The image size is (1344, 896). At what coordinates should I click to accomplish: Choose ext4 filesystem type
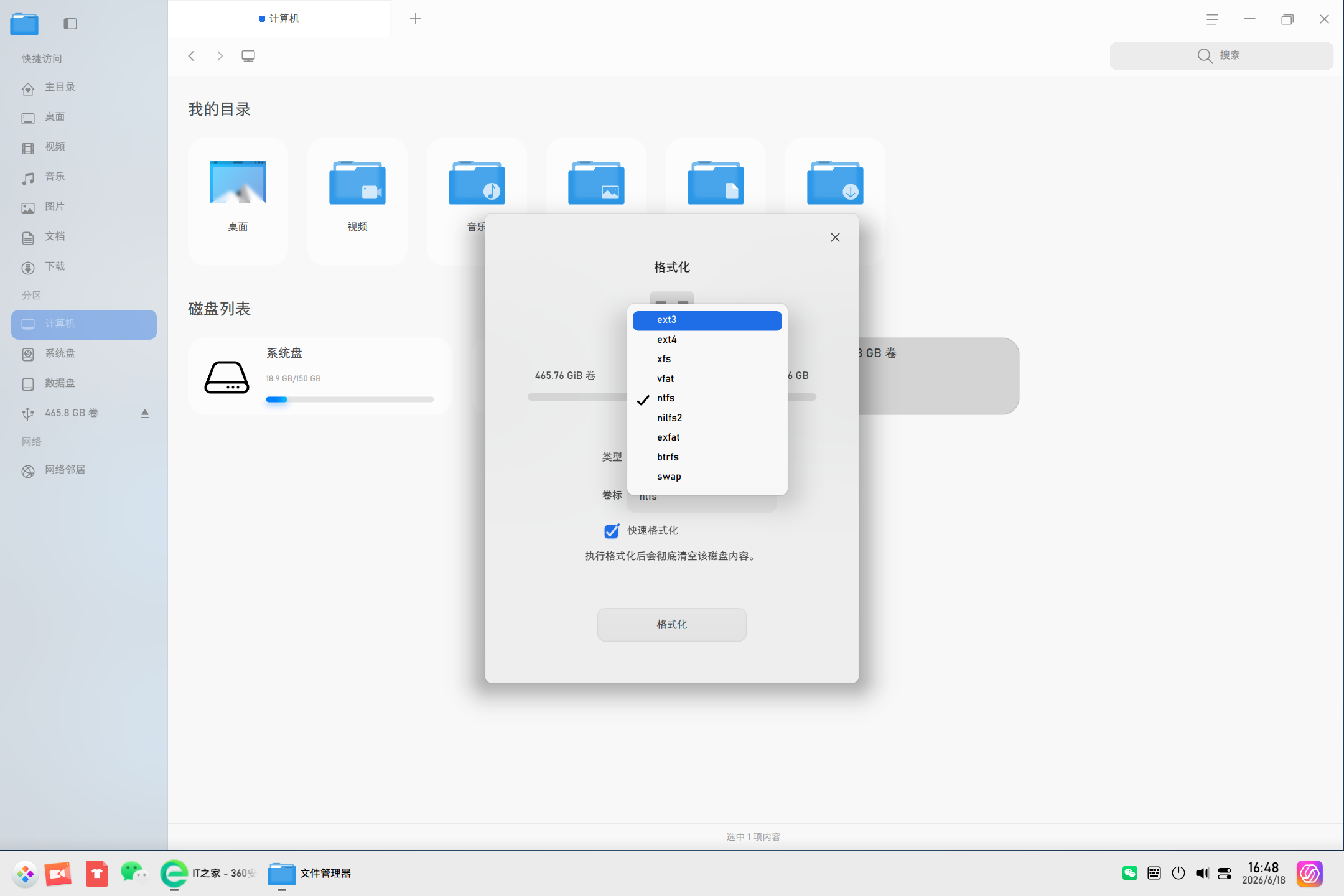click(x=707, y=340)
